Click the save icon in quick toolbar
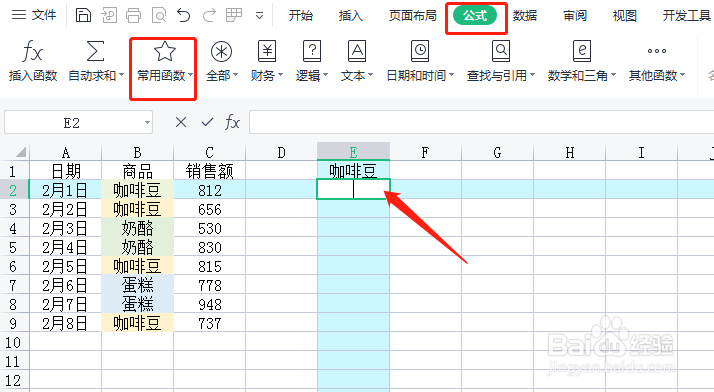This screenshot has height=392, width=714. (83, 15)
